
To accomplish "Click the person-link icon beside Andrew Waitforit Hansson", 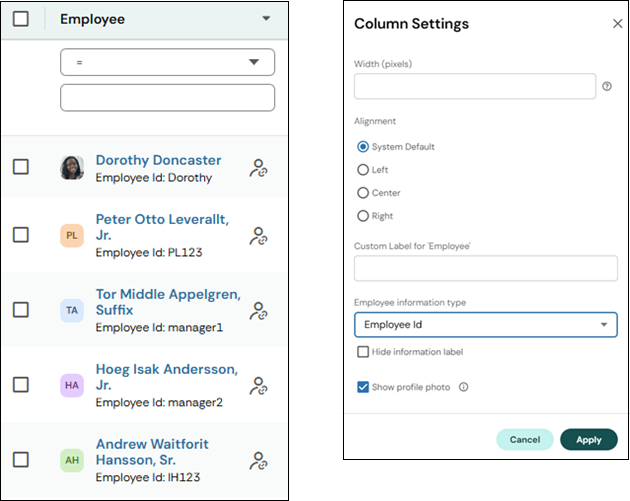I will (x=258, y=460).
